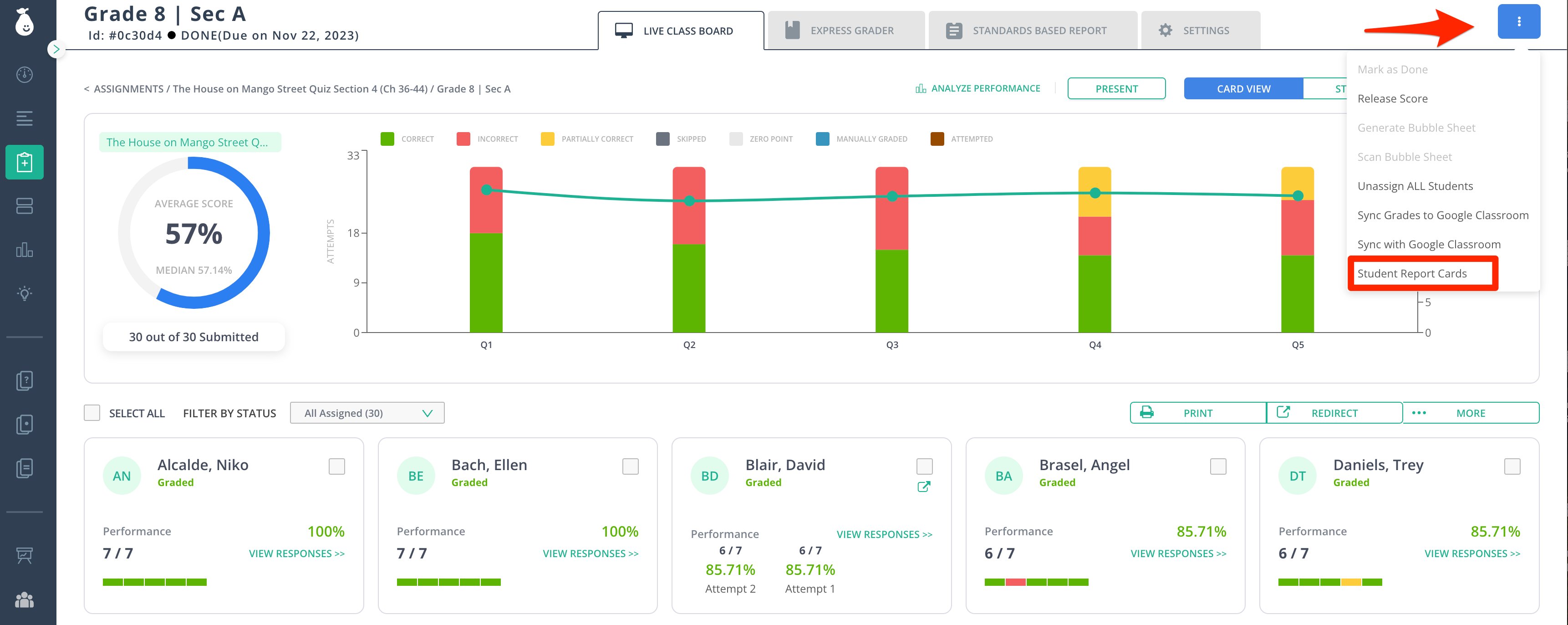Screen dimensions: 1568x625
Task: Click the monitor icon on Live Class Board
Action: coord(623,31)
